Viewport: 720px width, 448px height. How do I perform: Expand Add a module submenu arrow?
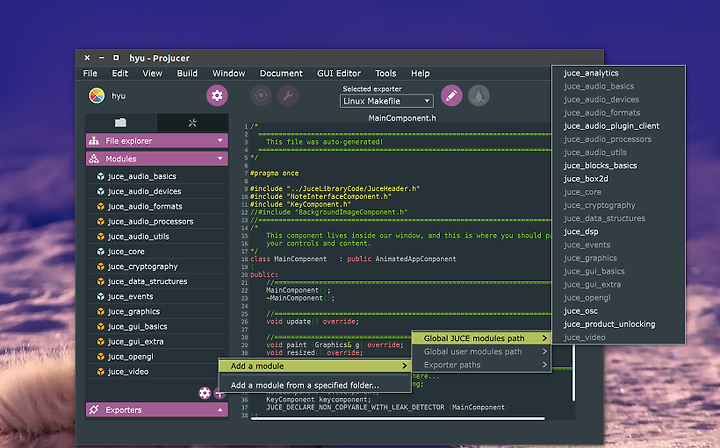pos(405,366)
